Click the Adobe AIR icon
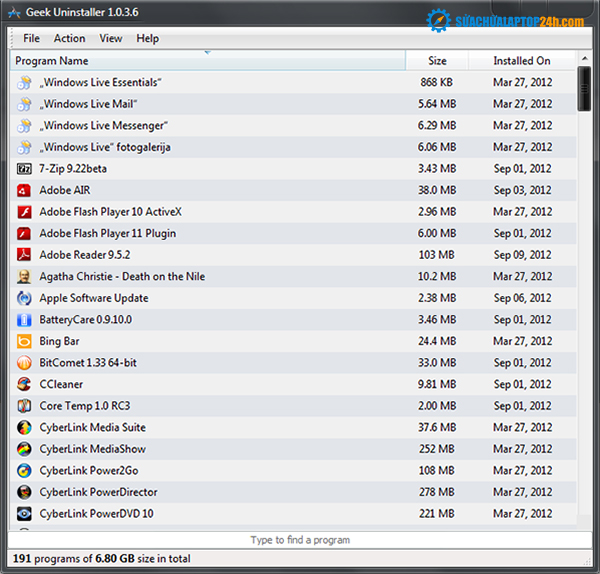Image resolution: width=600 pixels, height=574 pixels. pos(24,190)
